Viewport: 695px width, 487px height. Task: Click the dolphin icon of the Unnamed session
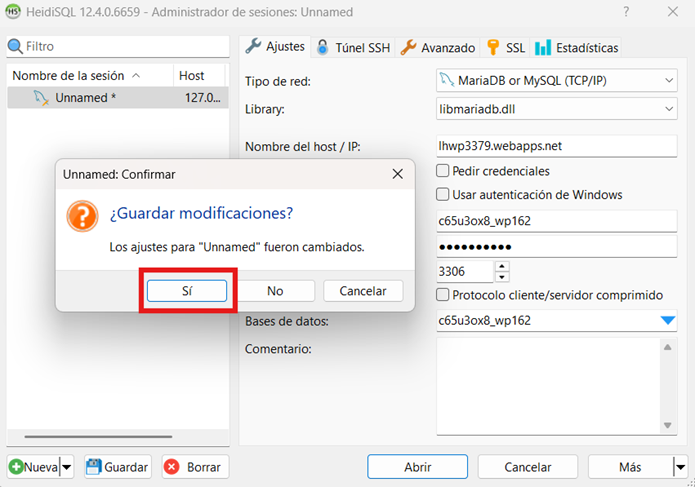click(x=41, y=97)
